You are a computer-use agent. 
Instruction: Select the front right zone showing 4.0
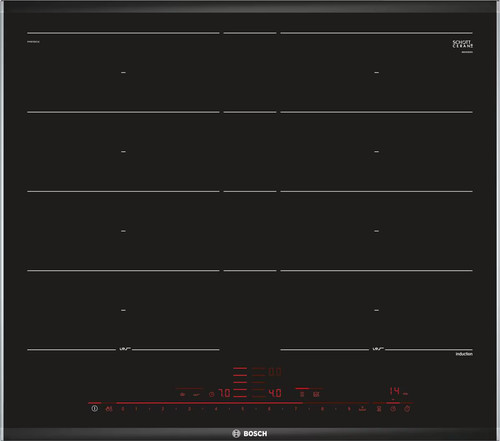[275, 393]
